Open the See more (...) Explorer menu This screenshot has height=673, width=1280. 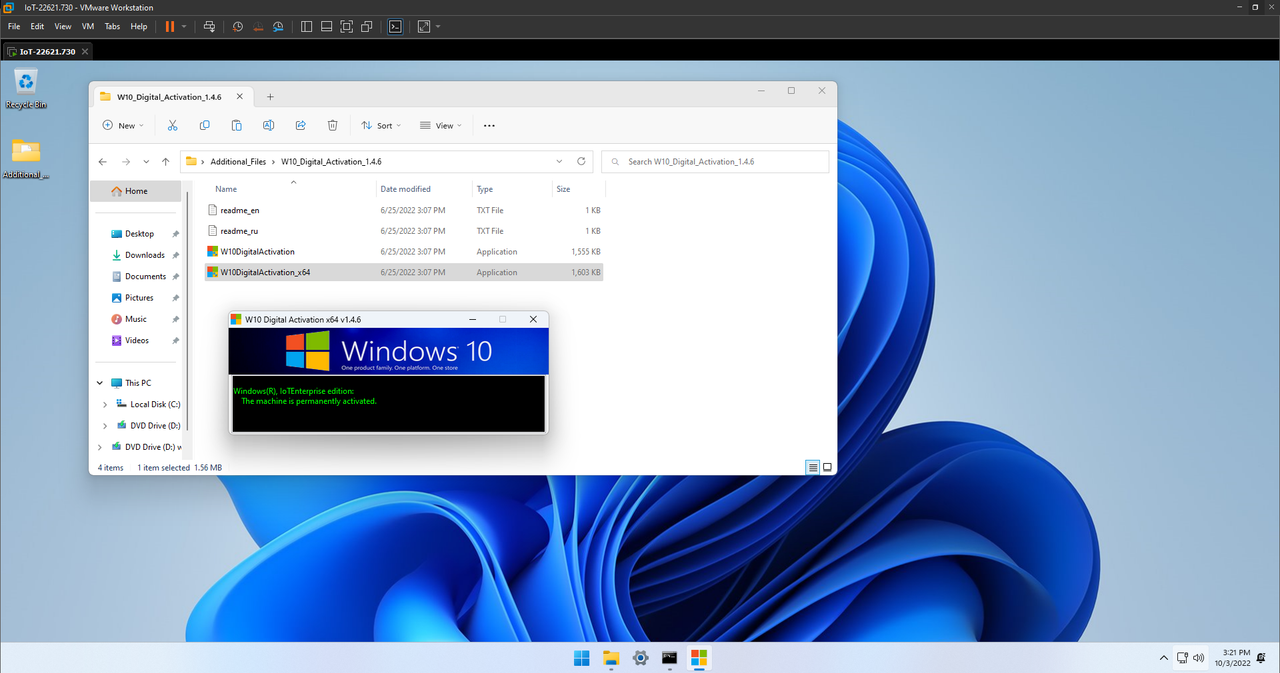tap(489, 125)
